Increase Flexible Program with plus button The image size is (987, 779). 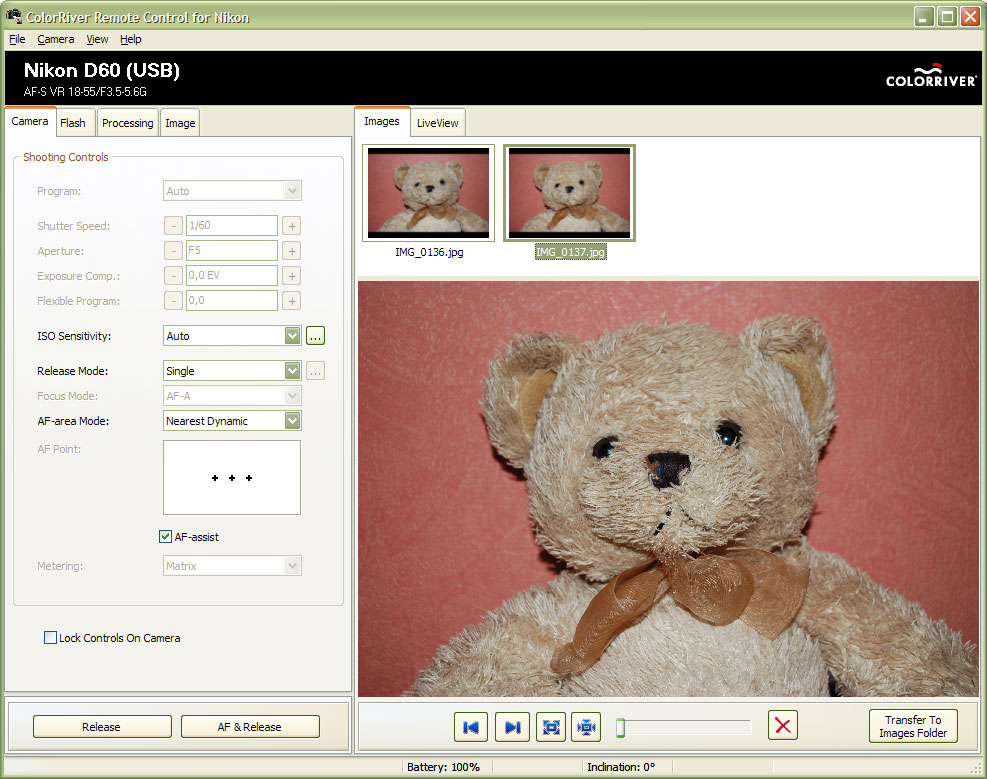point(291,301)
